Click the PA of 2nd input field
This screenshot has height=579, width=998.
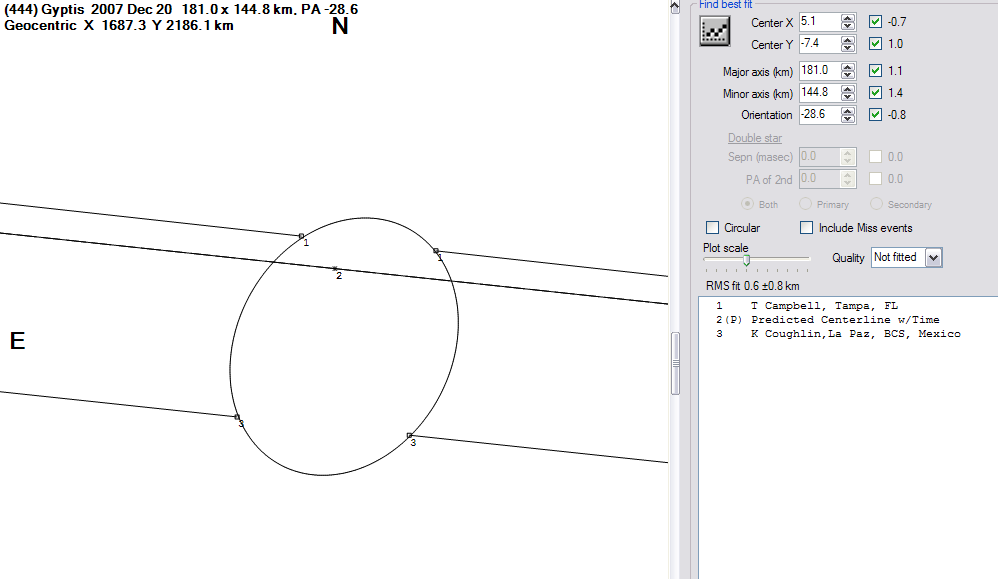[x=820, y=179]
